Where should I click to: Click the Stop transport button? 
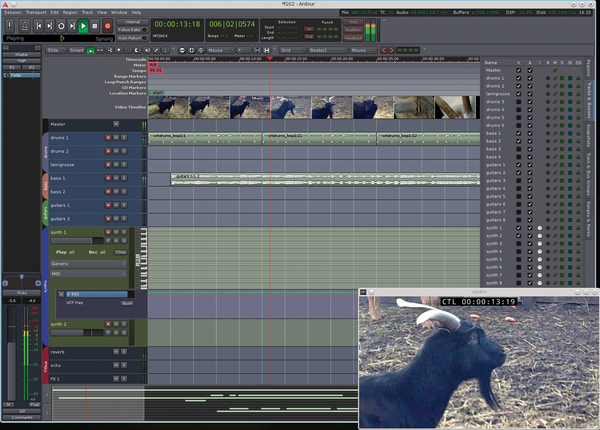[x=95, y=26]
